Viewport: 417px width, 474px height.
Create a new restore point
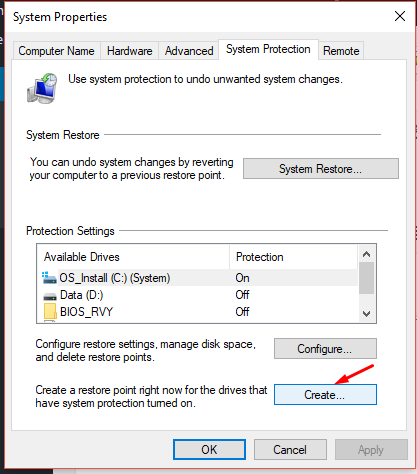pos(325,395)
